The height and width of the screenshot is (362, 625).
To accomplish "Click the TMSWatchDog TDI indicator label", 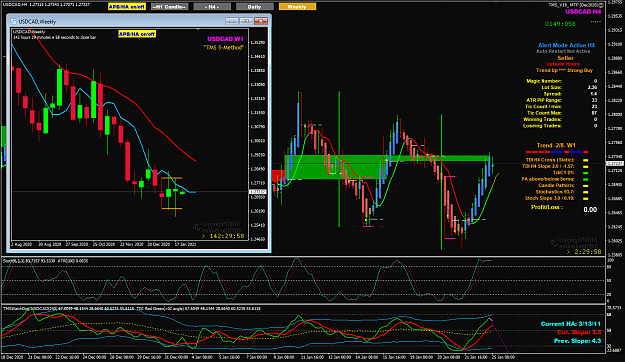I will (132, 309).
